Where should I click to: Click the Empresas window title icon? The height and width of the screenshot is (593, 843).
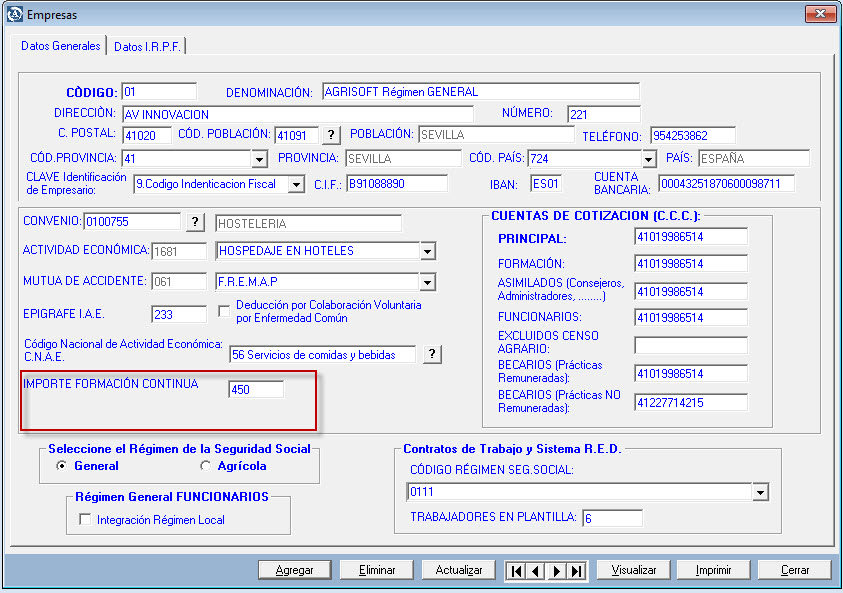tap(14, 15)
